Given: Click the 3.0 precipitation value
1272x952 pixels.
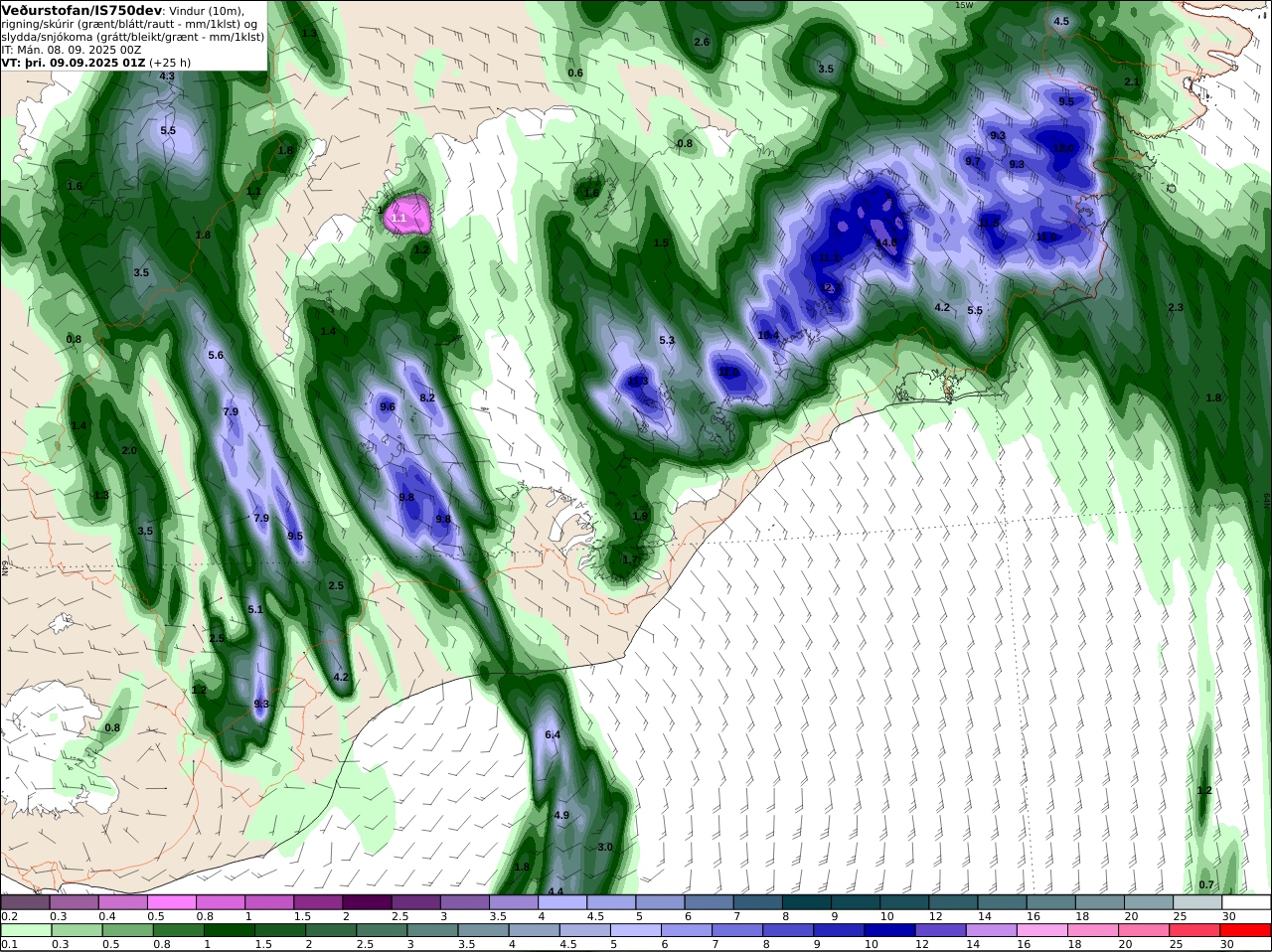Looking at the screenshot, I should click(605, 847).
